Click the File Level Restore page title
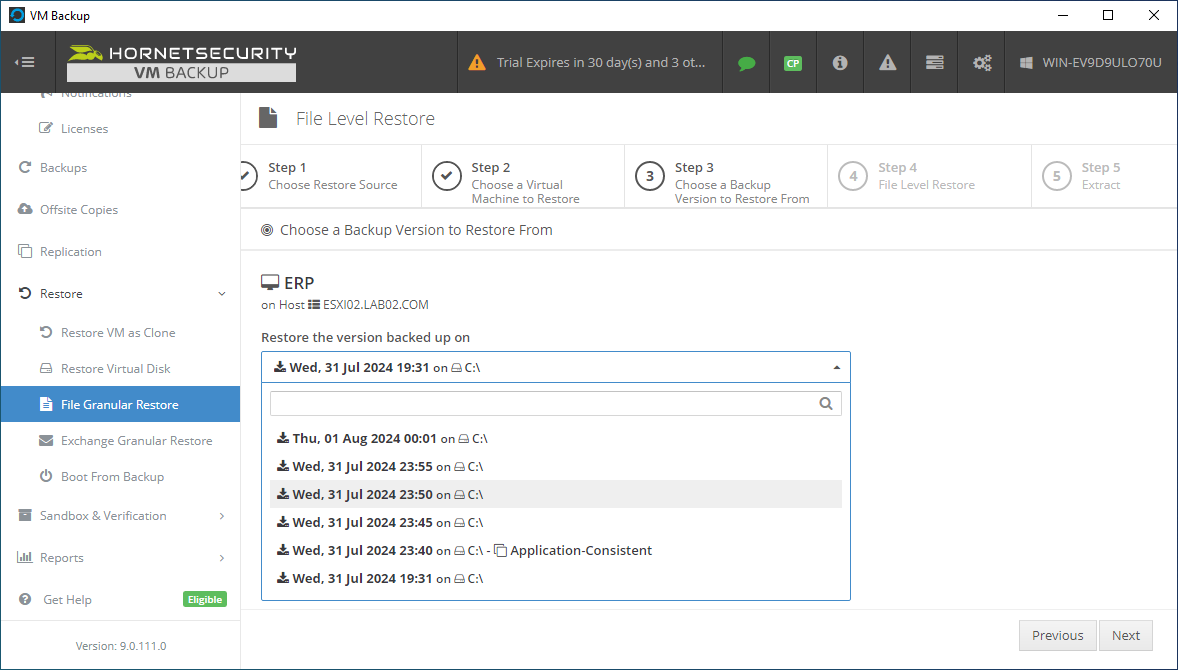The height and width of the screenshot is (670, 1178). (x=365, y=119)
